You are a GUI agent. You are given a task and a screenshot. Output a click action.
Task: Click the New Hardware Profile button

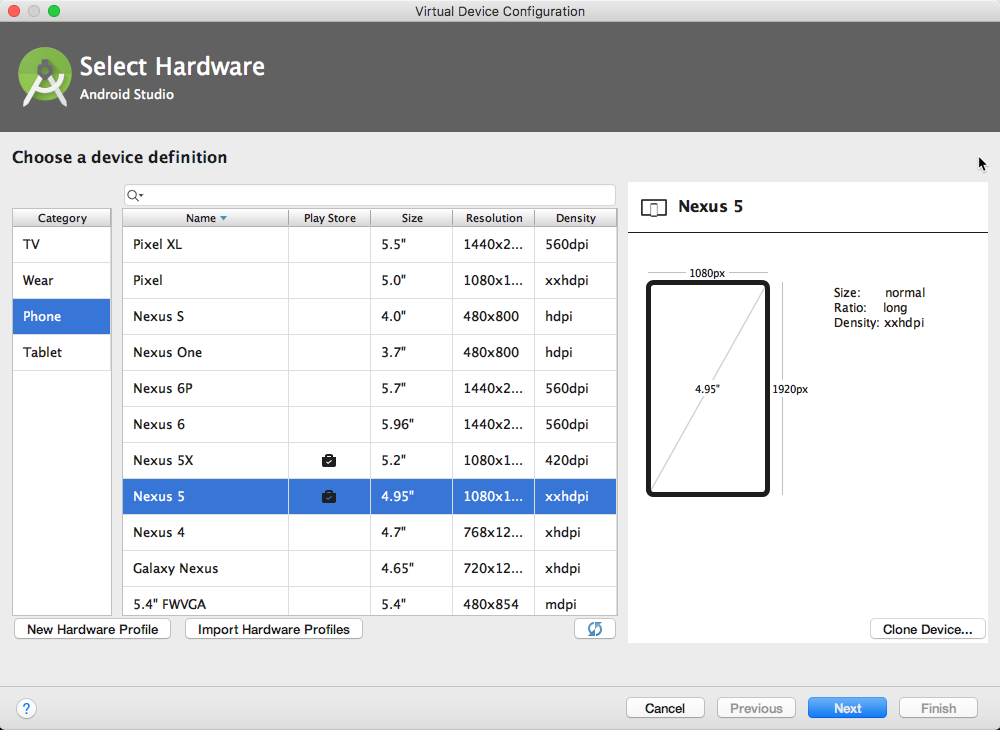point(92,629)
